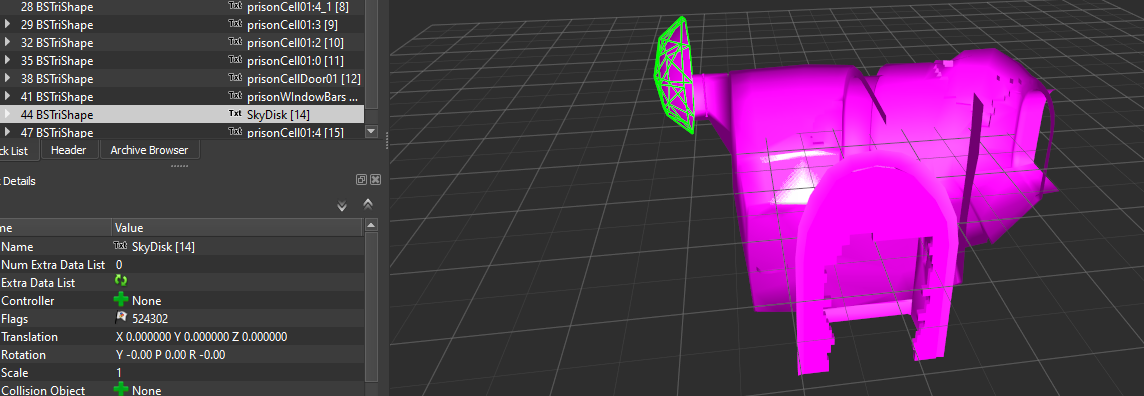The width and height of the screenshot is (1144, 396).
Task: Expand the selected 44 BSTriShape node
Action: [7, 114]
